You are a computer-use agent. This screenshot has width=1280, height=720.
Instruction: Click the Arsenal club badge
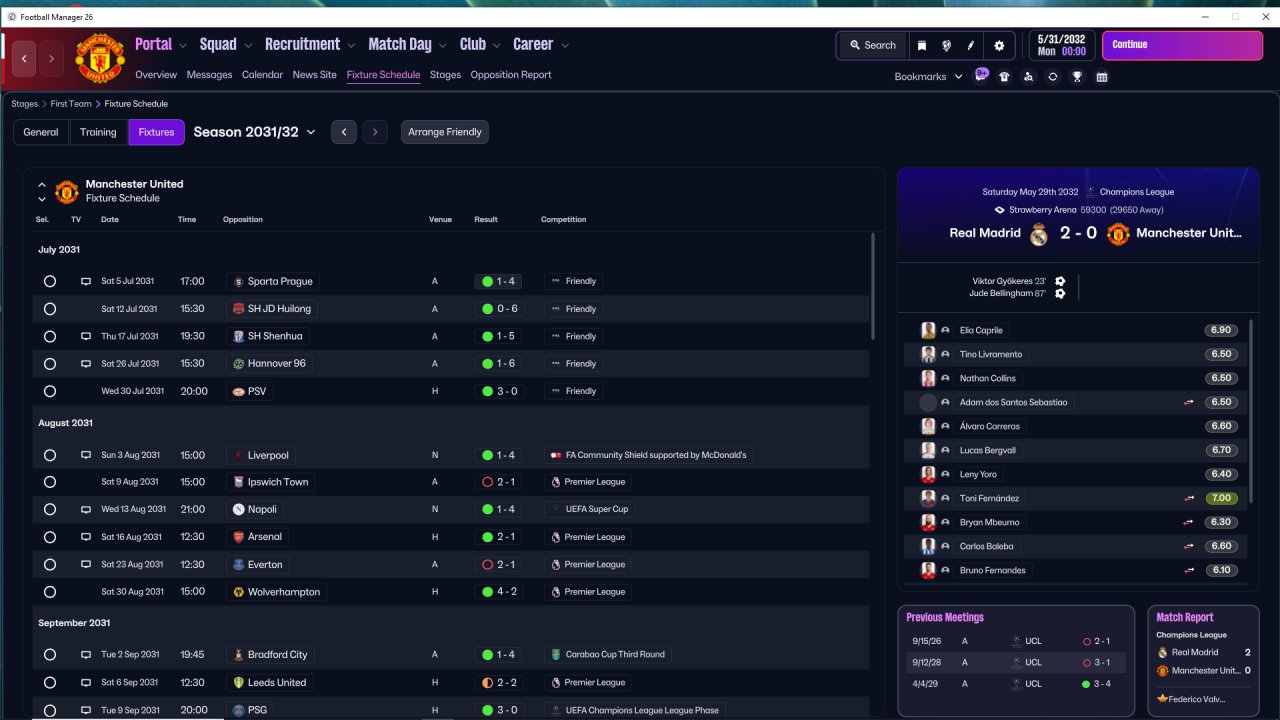(x=238, y=537)
